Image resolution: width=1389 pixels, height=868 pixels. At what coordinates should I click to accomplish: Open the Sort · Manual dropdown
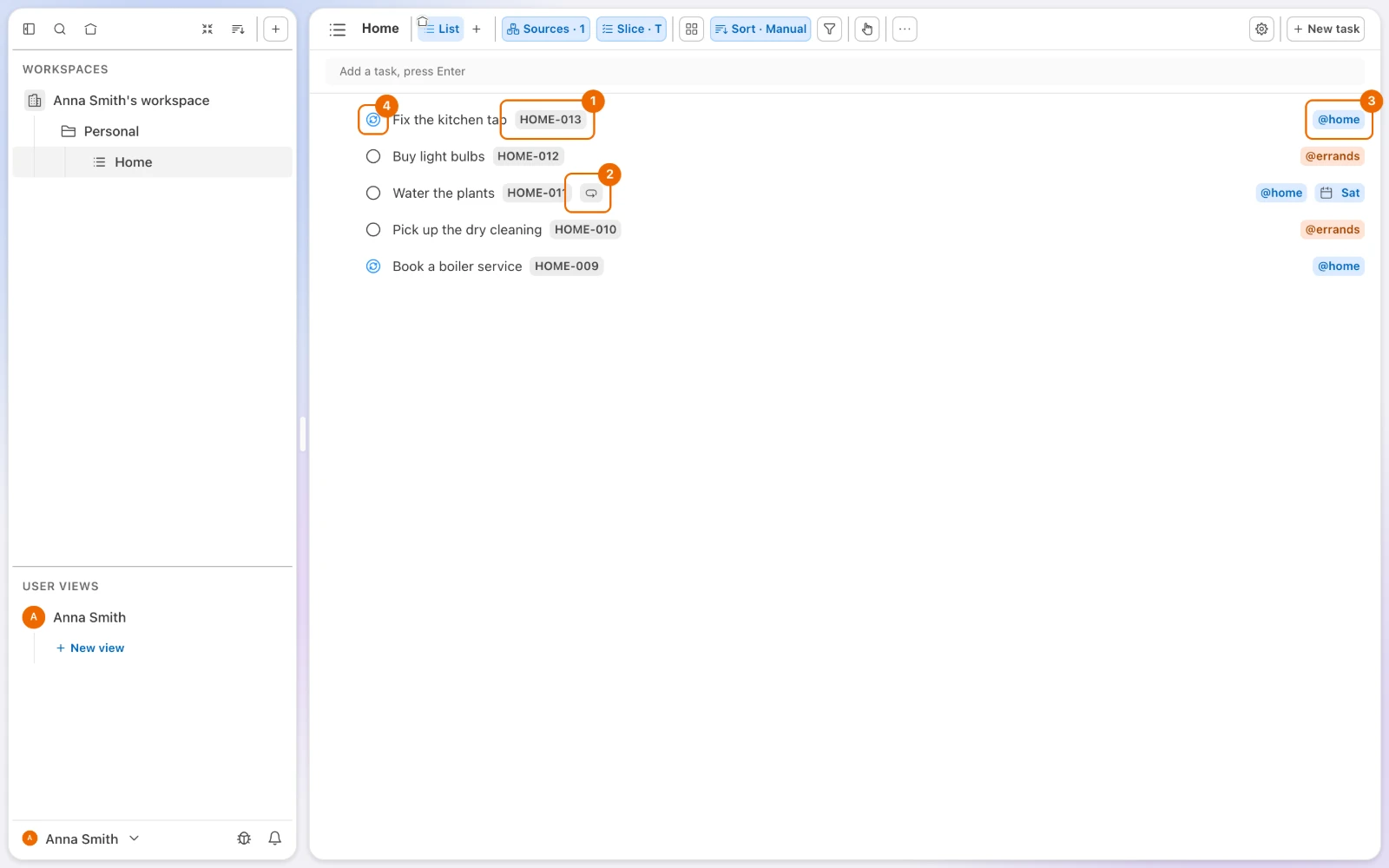pyautogui.click(x=760, y=29)
